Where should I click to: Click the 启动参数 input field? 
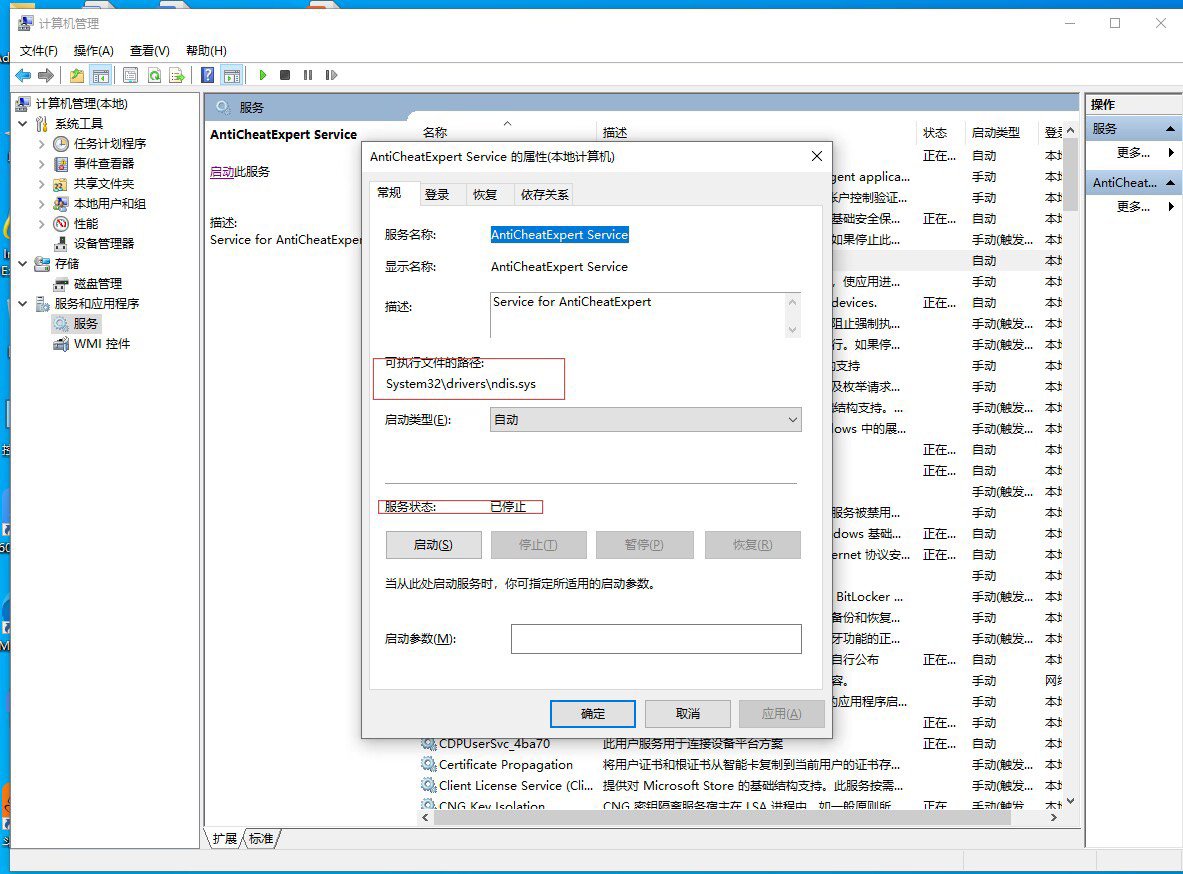[x=656, y=639]
